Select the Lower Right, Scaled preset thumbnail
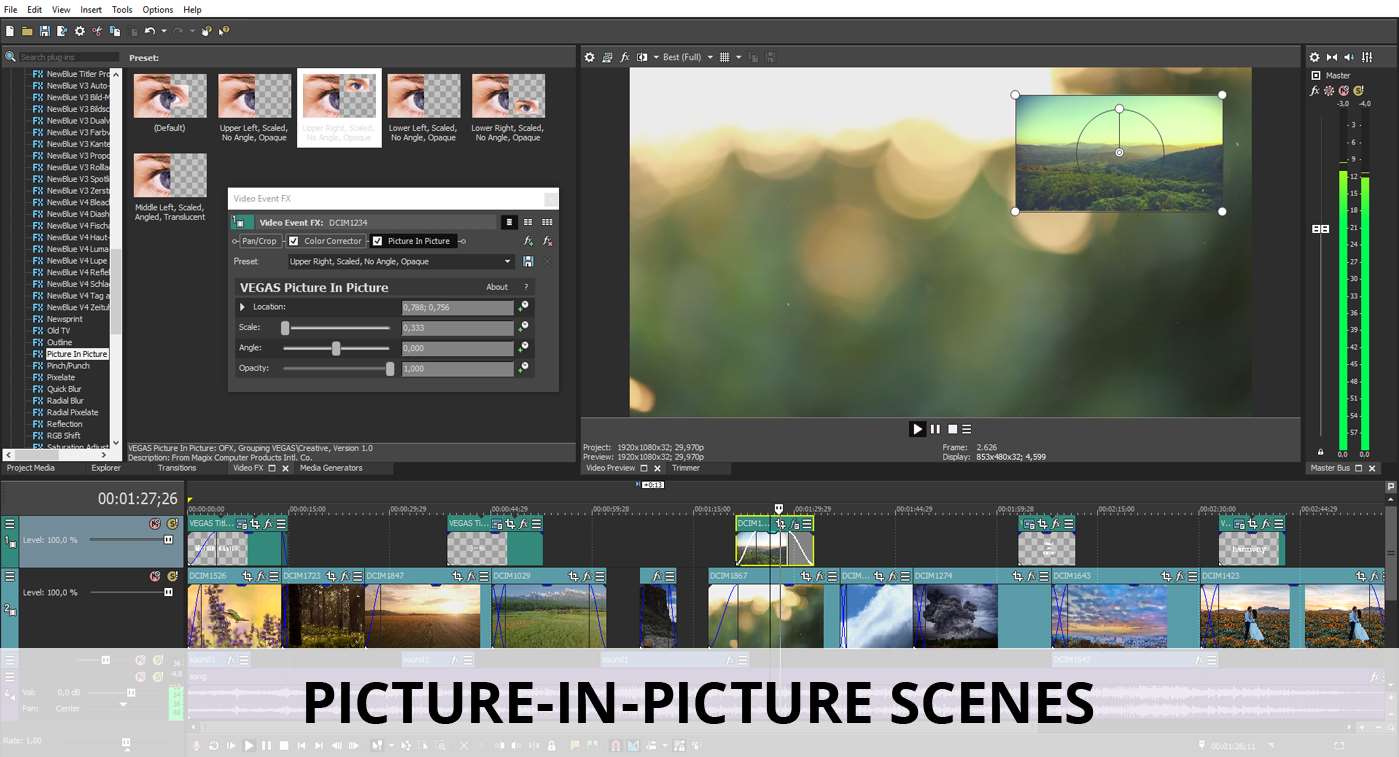 pyautogui.click(x=508, y=107)
